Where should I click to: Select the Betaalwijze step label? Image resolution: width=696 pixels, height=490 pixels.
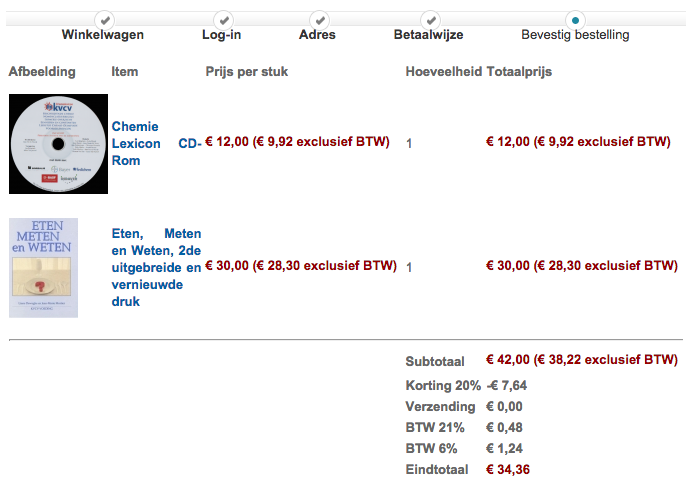tap(428, 35)
